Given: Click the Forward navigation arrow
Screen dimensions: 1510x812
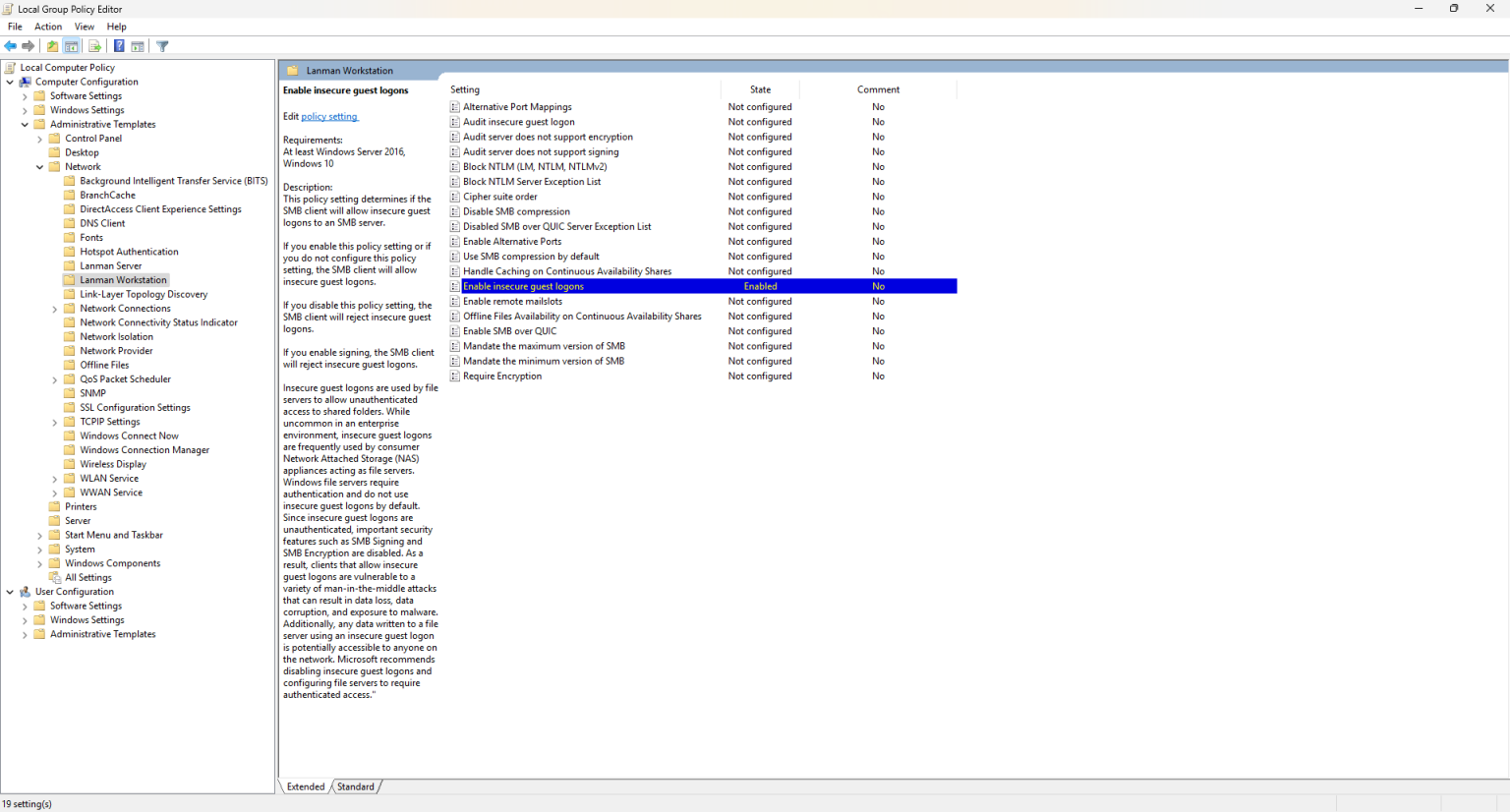Looking at the screenshot, I should [x=27, y=46].
